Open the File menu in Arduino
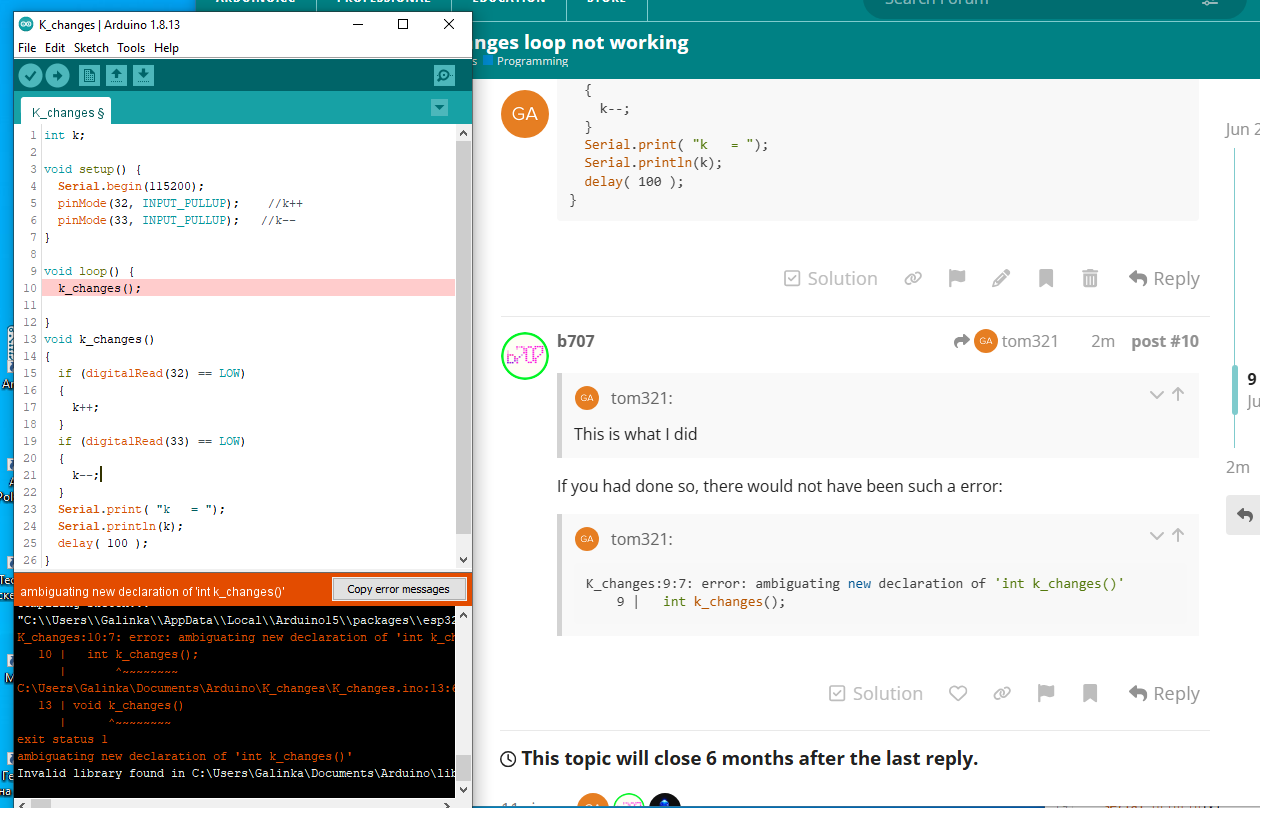 tap(27, 48)
